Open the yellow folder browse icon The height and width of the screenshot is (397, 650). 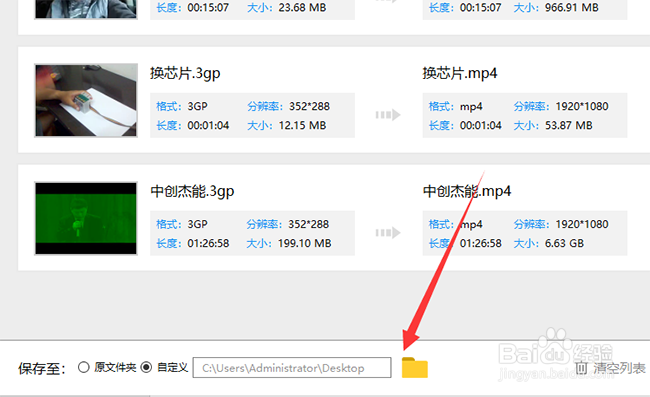pos(415,368)
